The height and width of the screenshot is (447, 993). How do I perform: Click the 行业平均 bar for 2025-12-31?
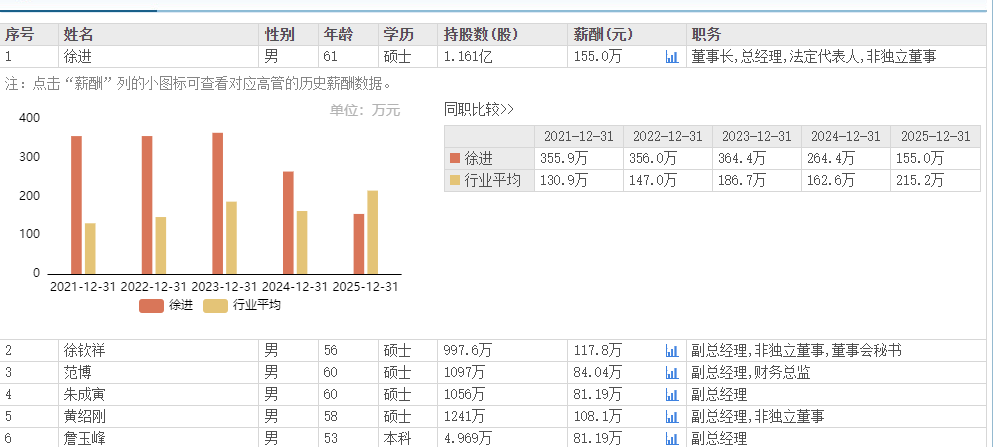click(x=372, y=232)
